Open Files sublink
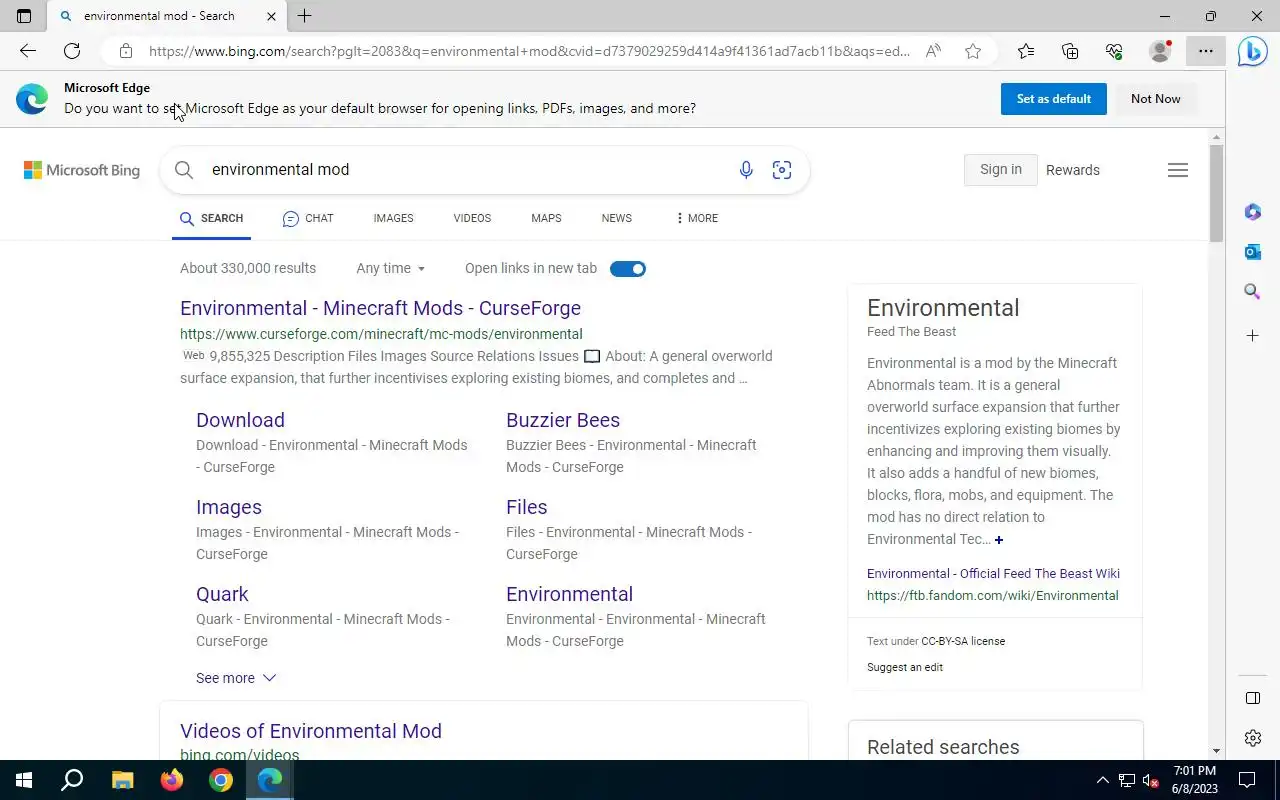This screenshot has width=1280, height=800. (526, 507)
